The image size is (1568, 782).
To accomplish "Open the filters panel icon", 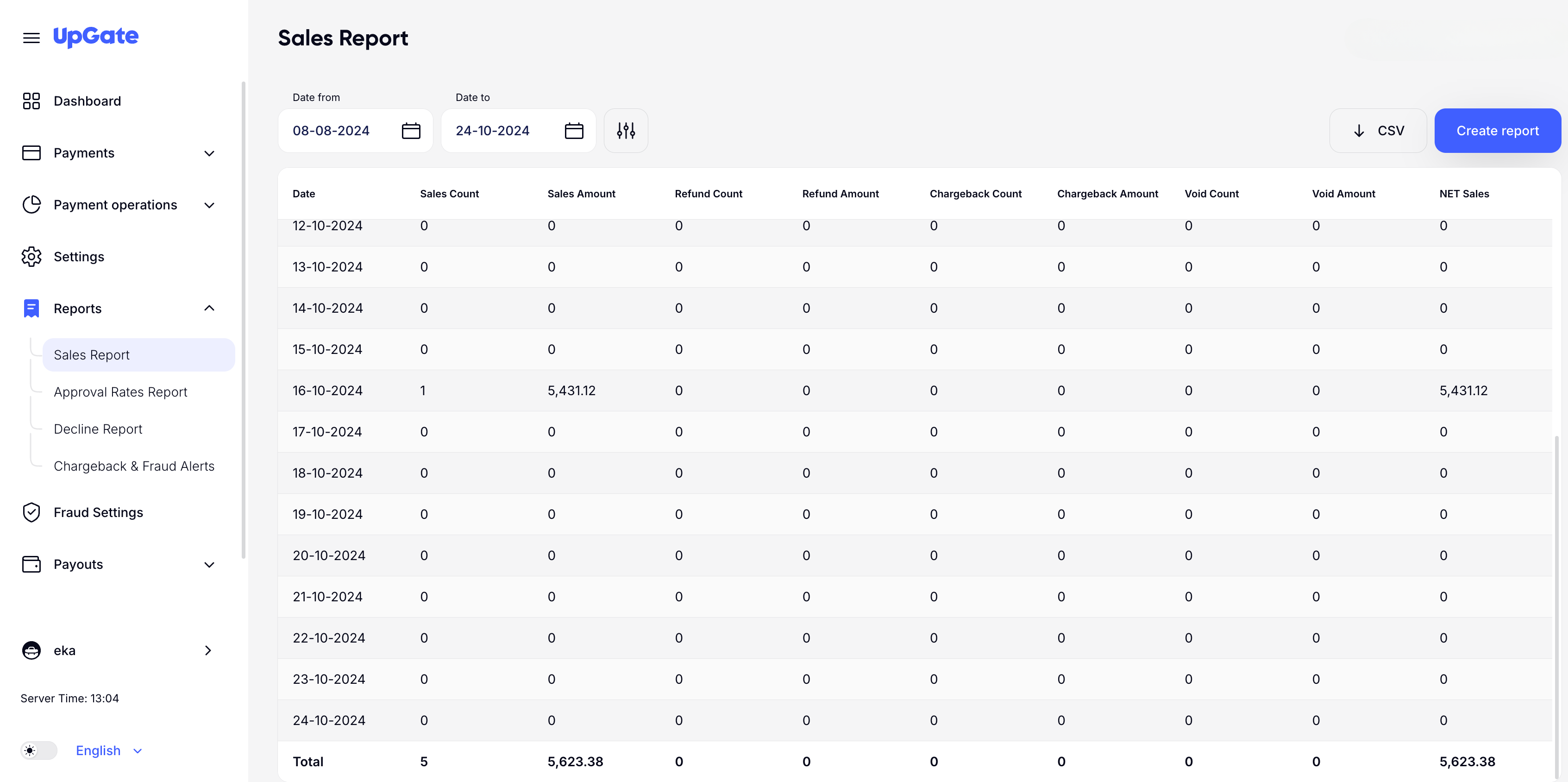I will tap(626, 130).
